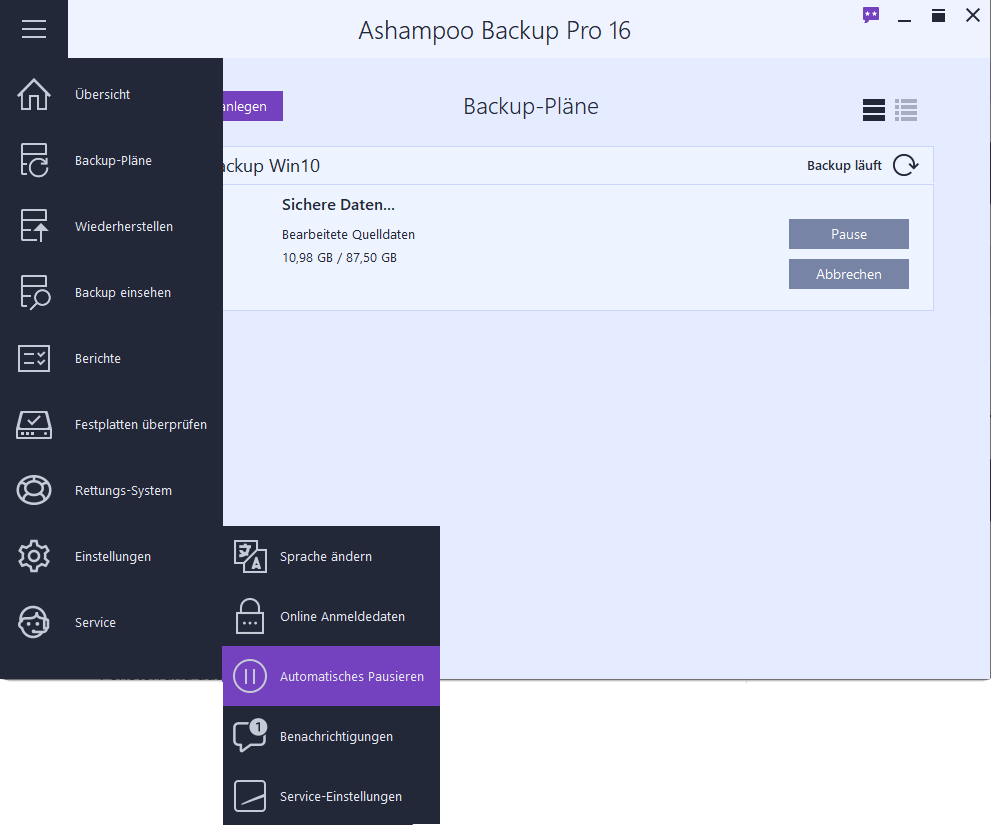Open Backup-Pläne in the sidebar
The width and height of the screenshot is (991, 825).
[111, 160]
